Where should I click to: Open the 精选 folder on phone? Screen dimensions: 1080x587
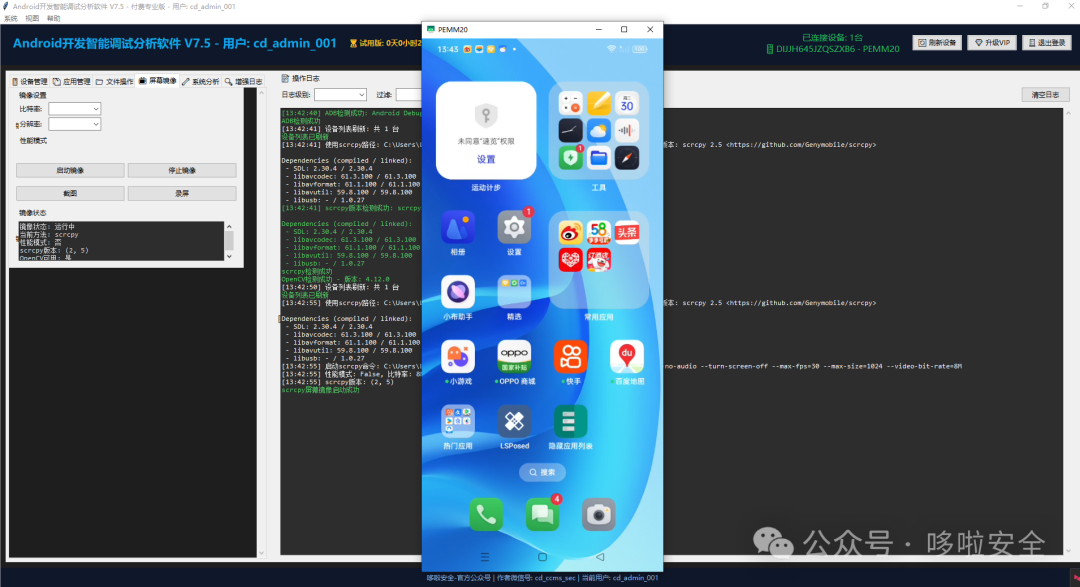[x=514, y=292]
